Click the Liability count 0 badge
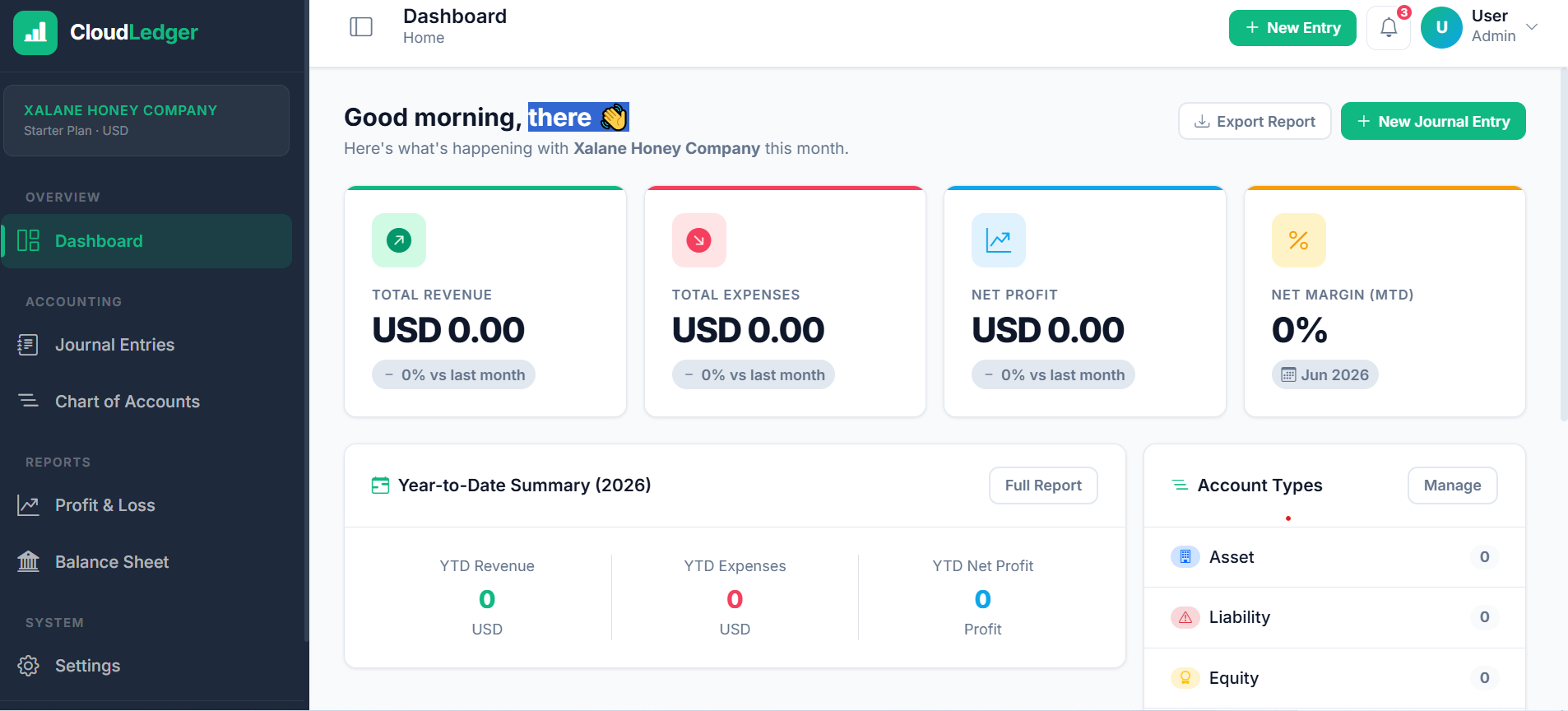Screen dimensions: 1568x711 point(1485,617)
